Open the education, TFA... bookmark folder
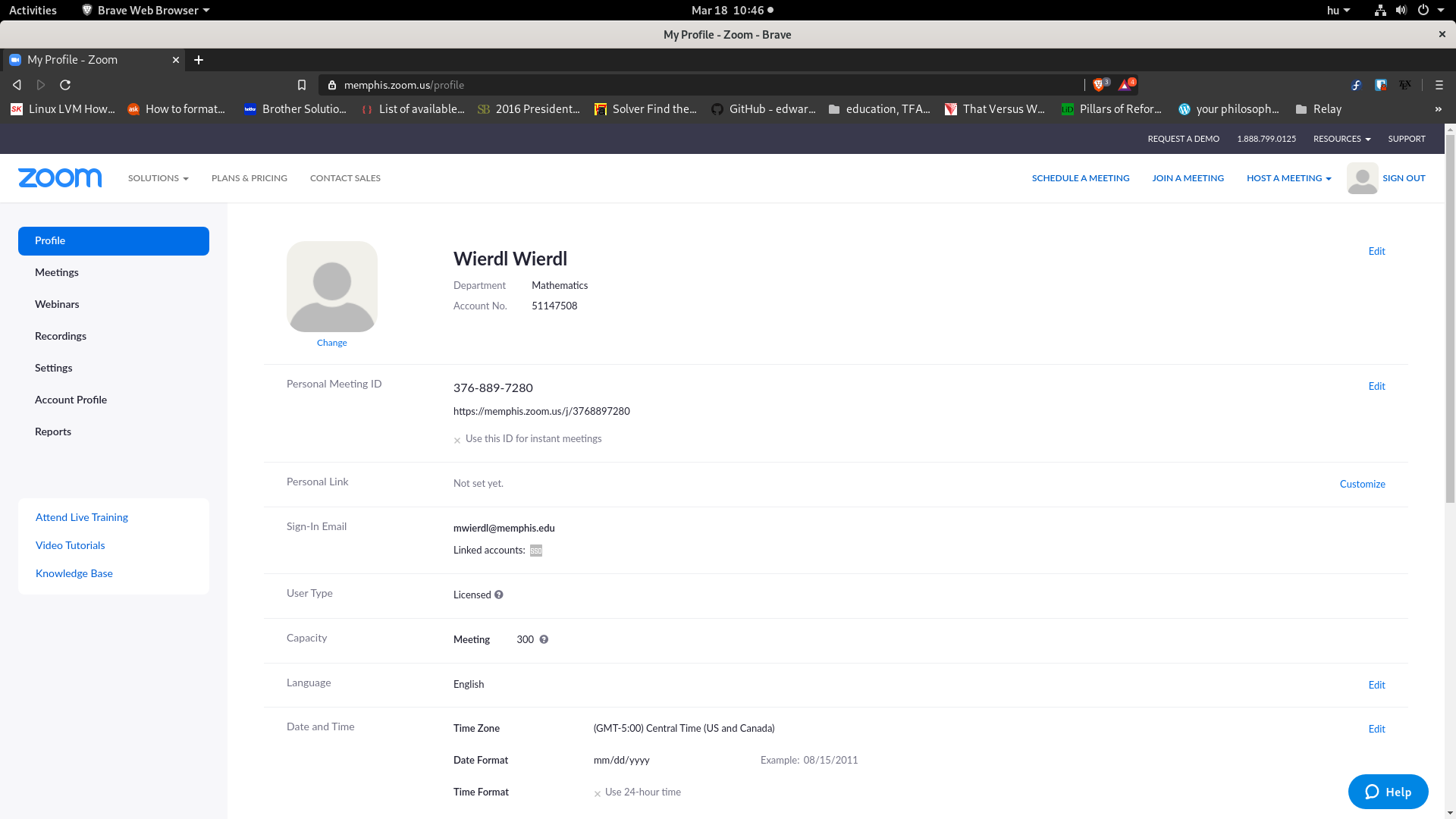 (x=880, y=109)
